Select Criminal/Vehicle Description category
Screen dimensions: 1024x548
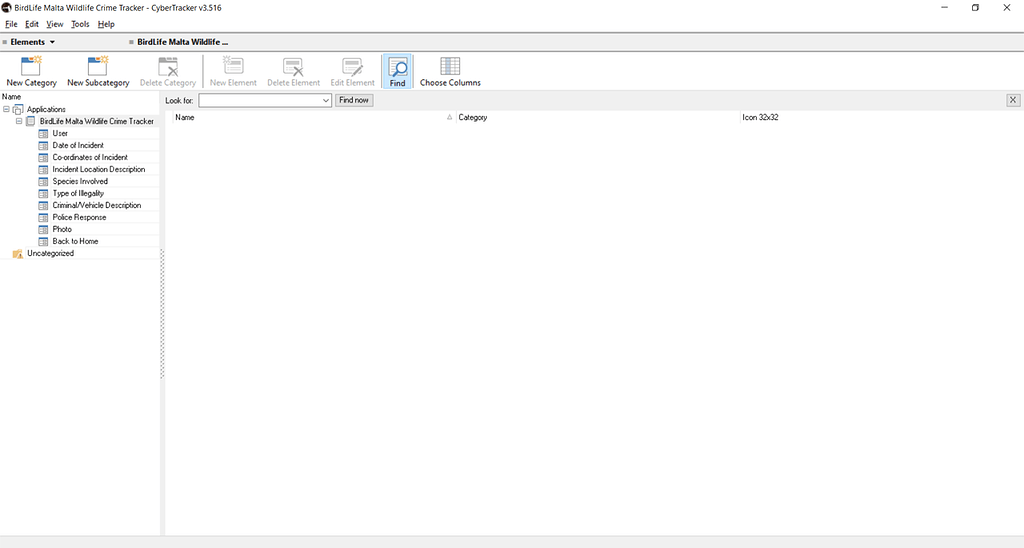[x=97, y=205]
